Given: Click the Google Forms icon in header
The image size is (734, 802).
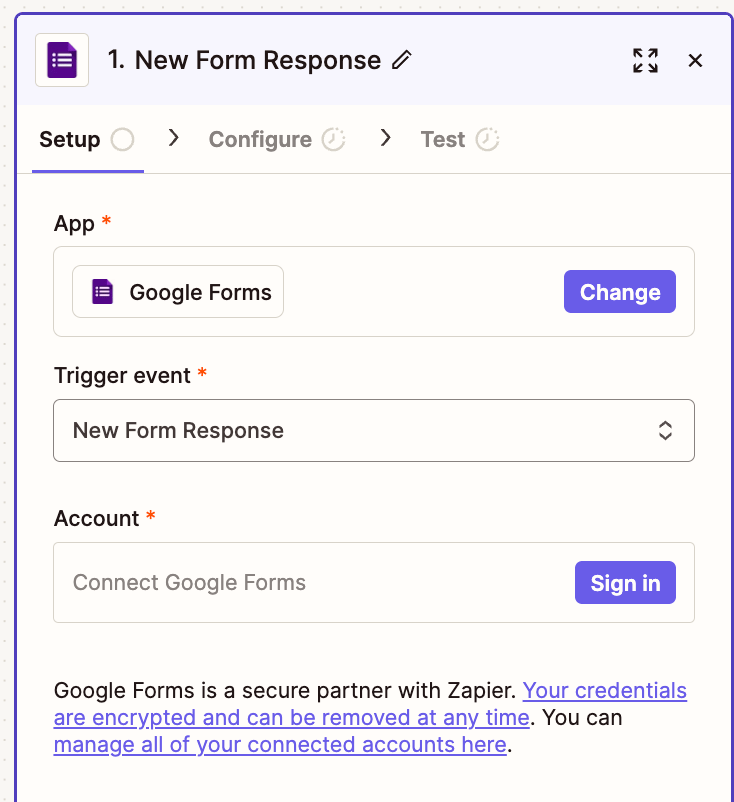Looking at the screenshot, I should point(62,60).
